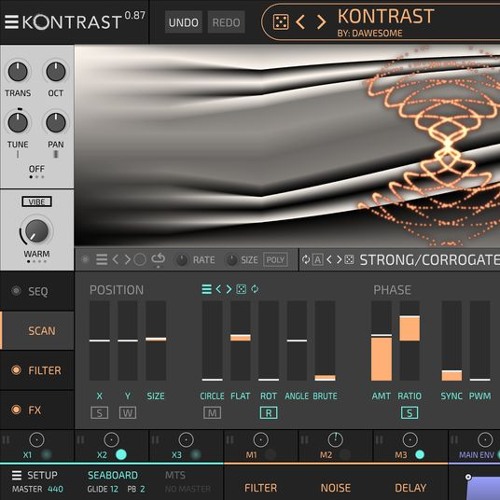Toggle the R modulation box under ROT
This screenshot has height=500, width=500.
click(x=269, y=413)
